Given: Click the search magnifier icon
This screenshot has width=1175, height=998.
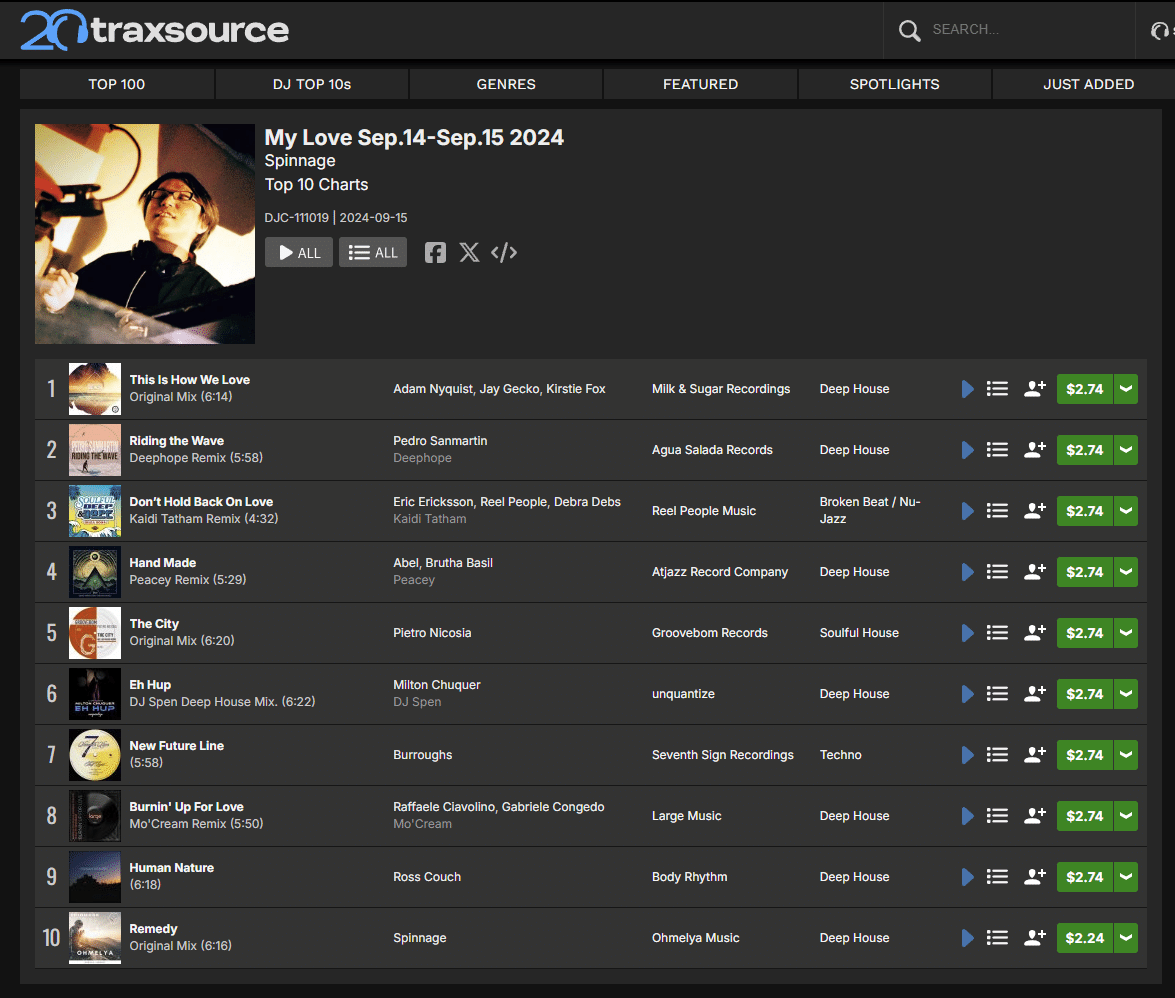Looking at the screenshot, I should (910, 30).
